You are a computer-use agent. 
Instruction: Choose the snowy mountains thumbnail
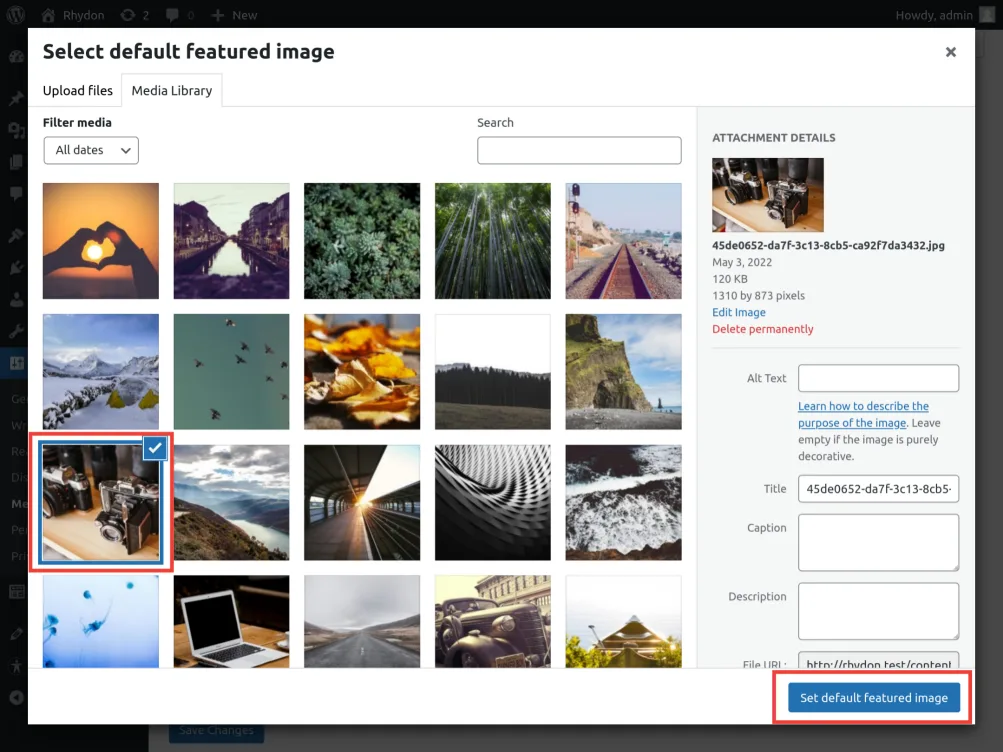pyautogui.click(x=101, y=372)
